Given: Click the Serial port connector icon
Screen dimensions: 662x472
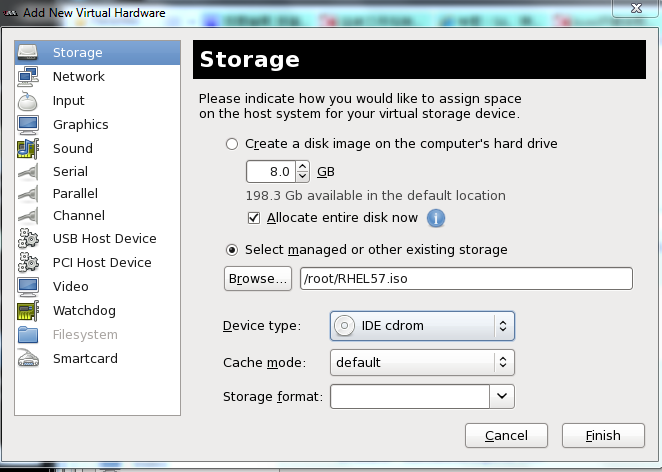Looking at the screenshot, I should point(28,171).
